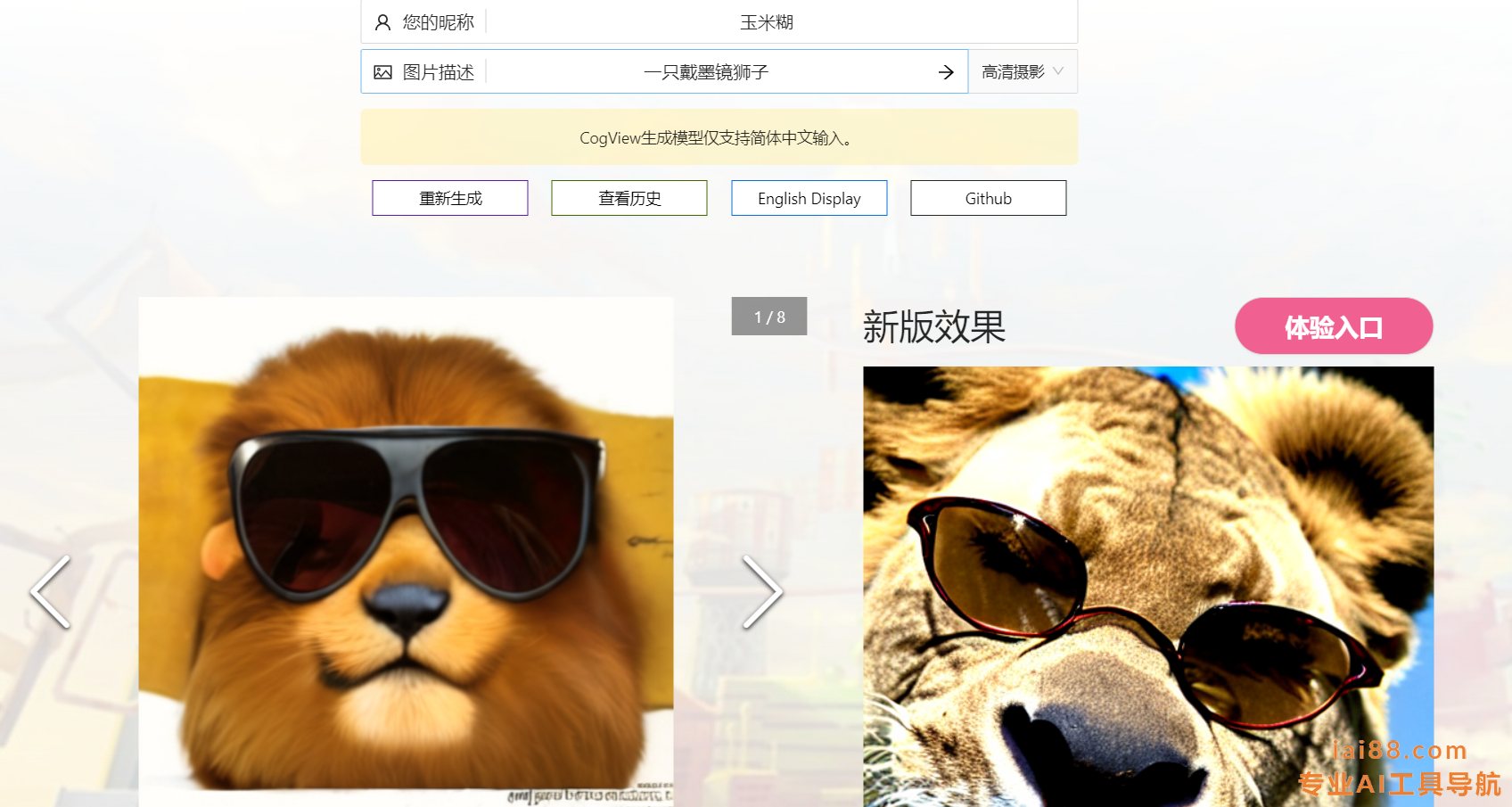Switch language with the English Display button
Viewport: 1512px width, 807px height.
point(809,198)
